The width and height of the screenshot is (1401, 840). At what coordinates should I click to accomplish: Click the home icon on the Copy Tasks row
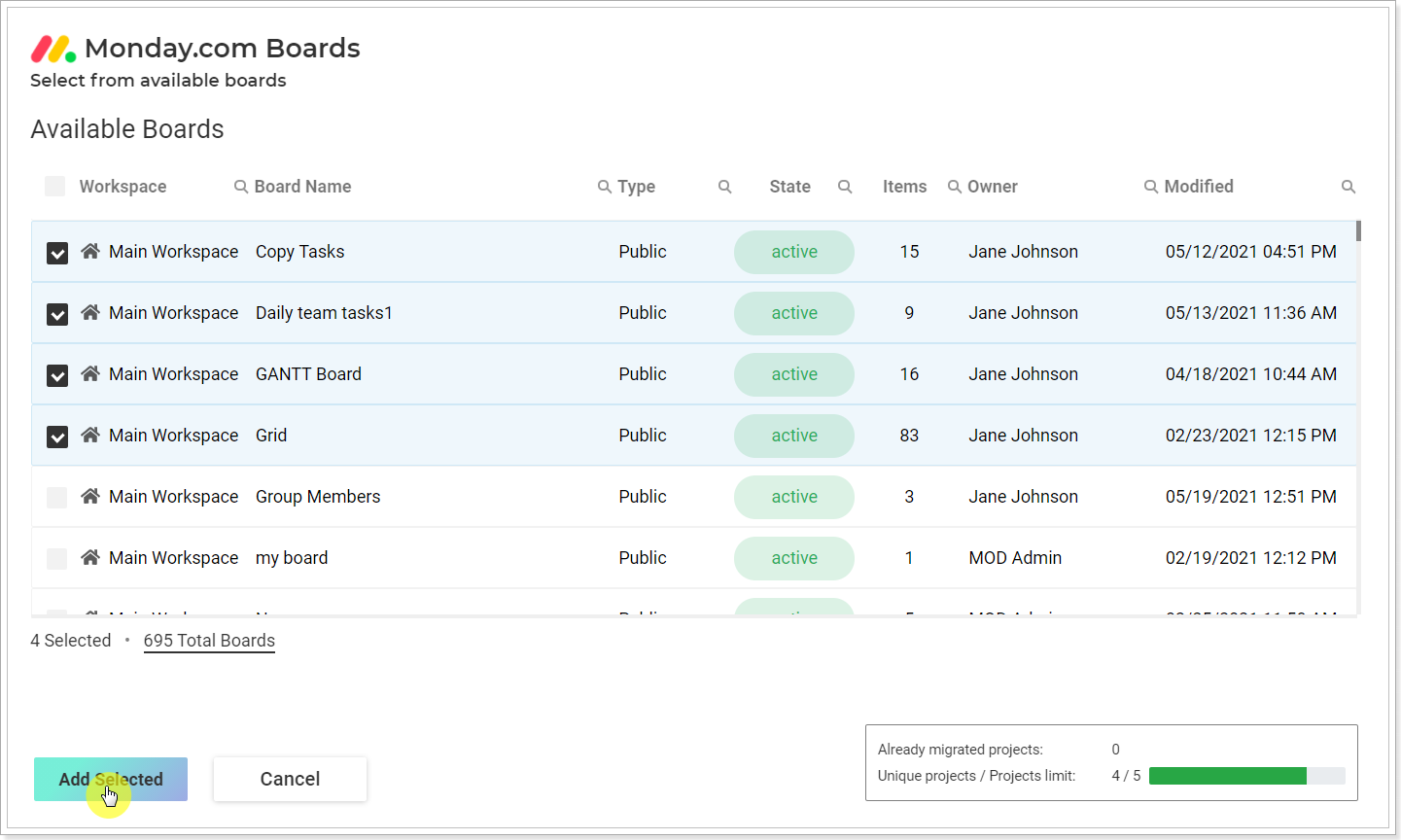coord(89,251)
